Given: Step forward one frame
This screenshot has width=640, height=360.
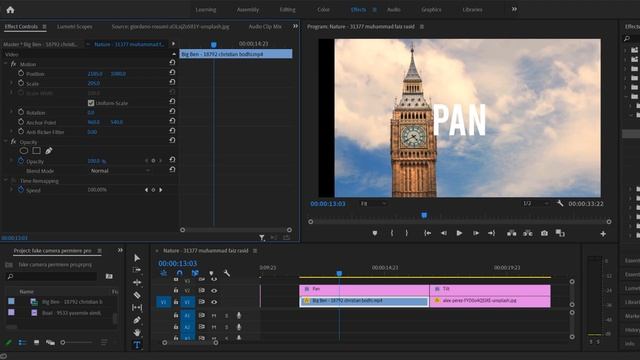Looking at the screenshot, I should coord(476,233).
